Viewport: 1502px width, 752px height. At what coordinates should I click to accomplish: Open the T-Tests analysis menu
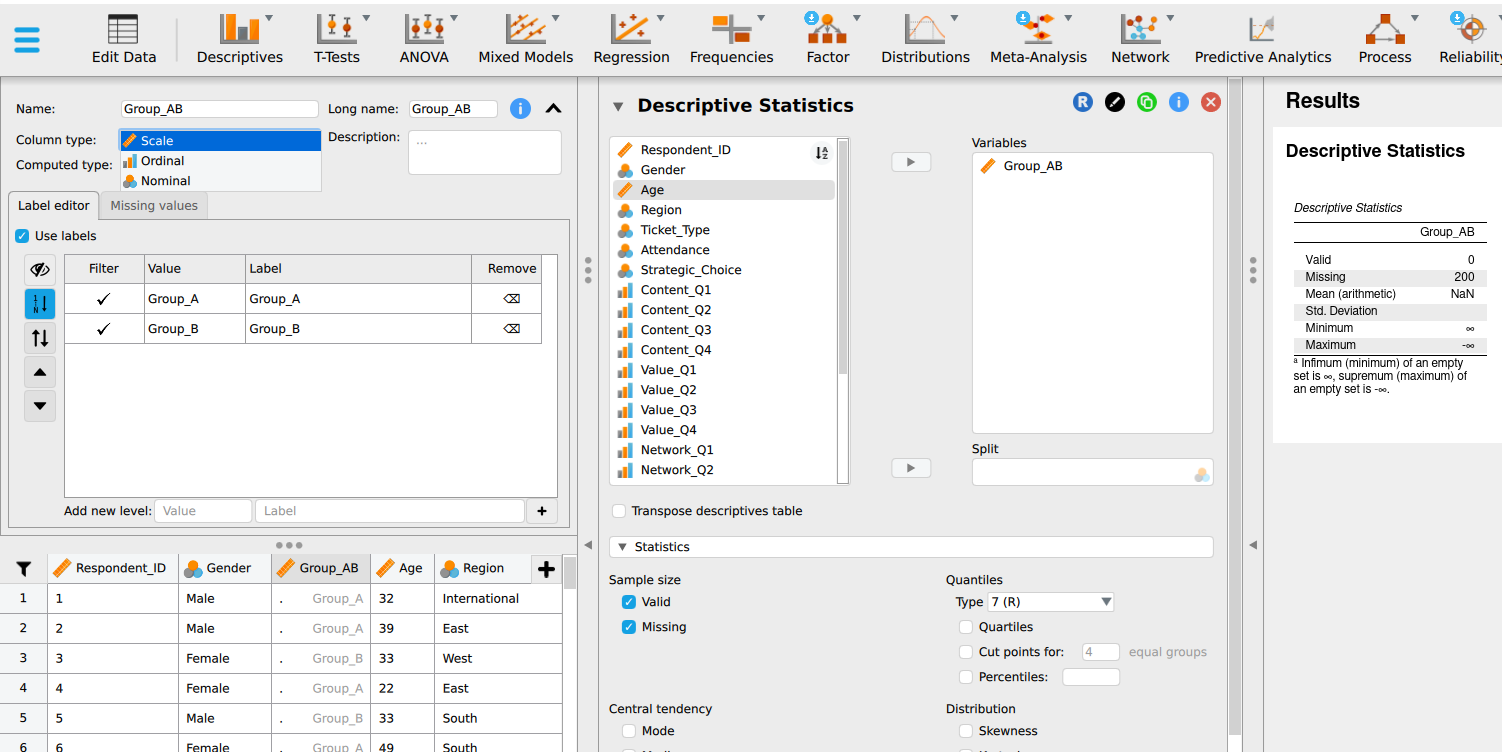pyautogui.click(x=337, y=39)
